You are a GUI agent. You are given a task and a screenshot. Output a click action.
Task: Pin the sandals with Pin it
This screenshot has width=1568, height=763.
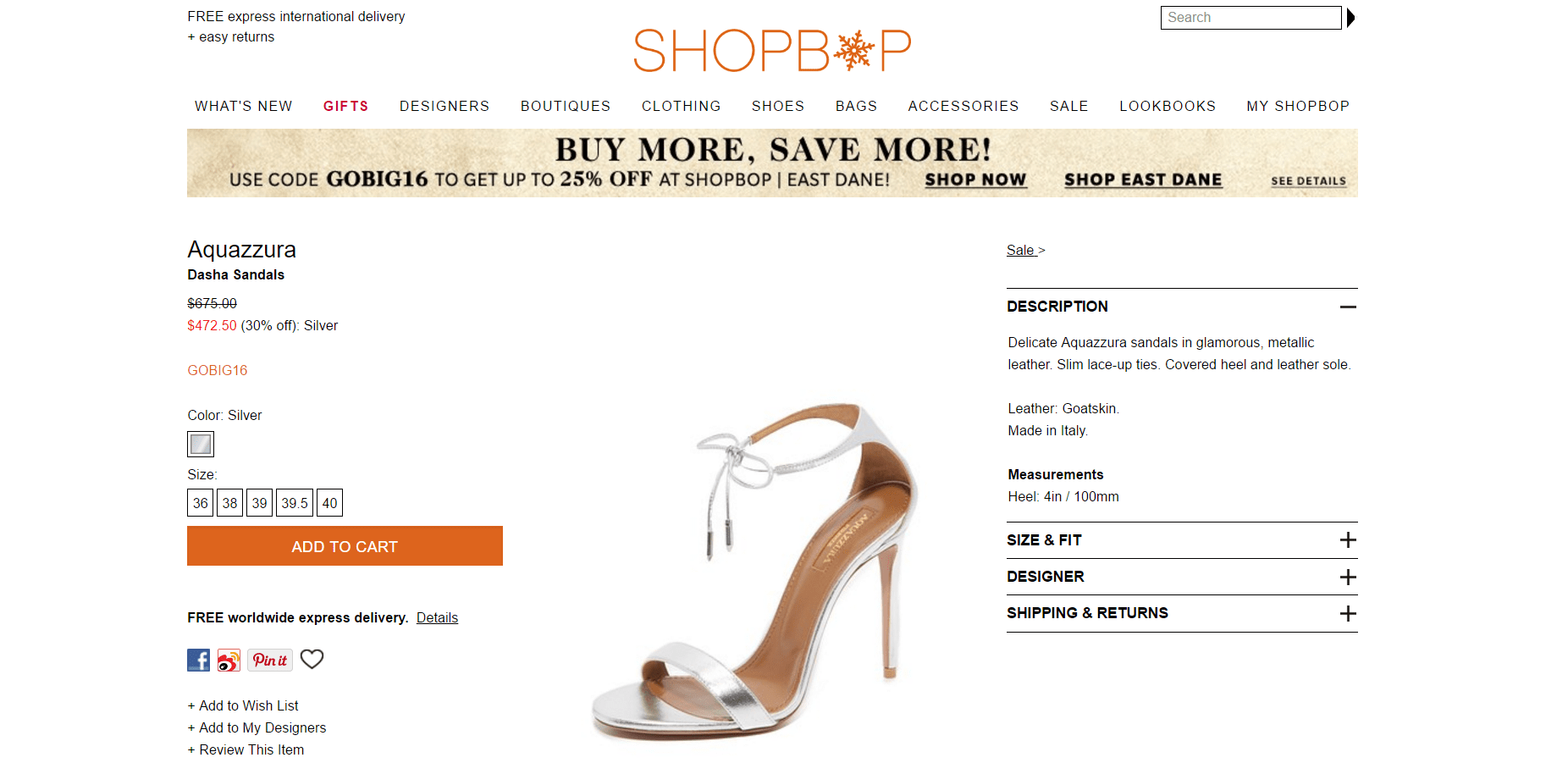[x=270, y=660]
